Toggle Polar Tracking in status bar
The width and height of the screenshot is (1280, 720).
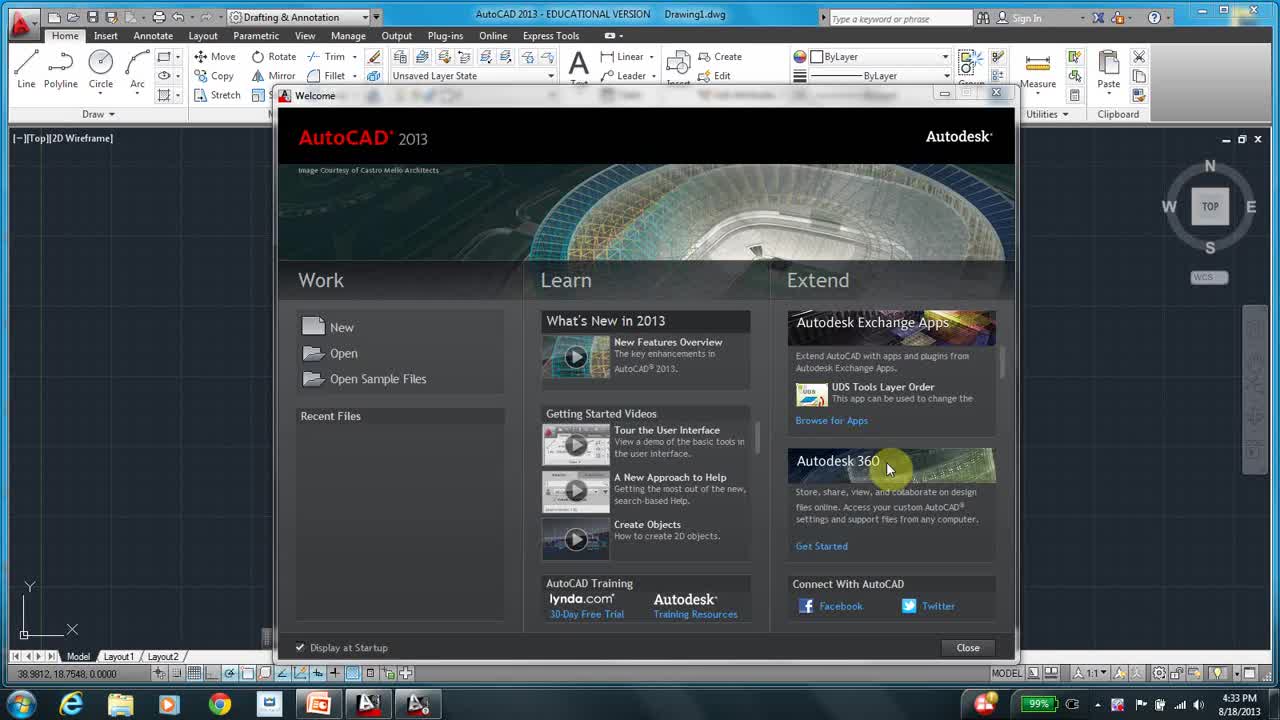point(230,673)
